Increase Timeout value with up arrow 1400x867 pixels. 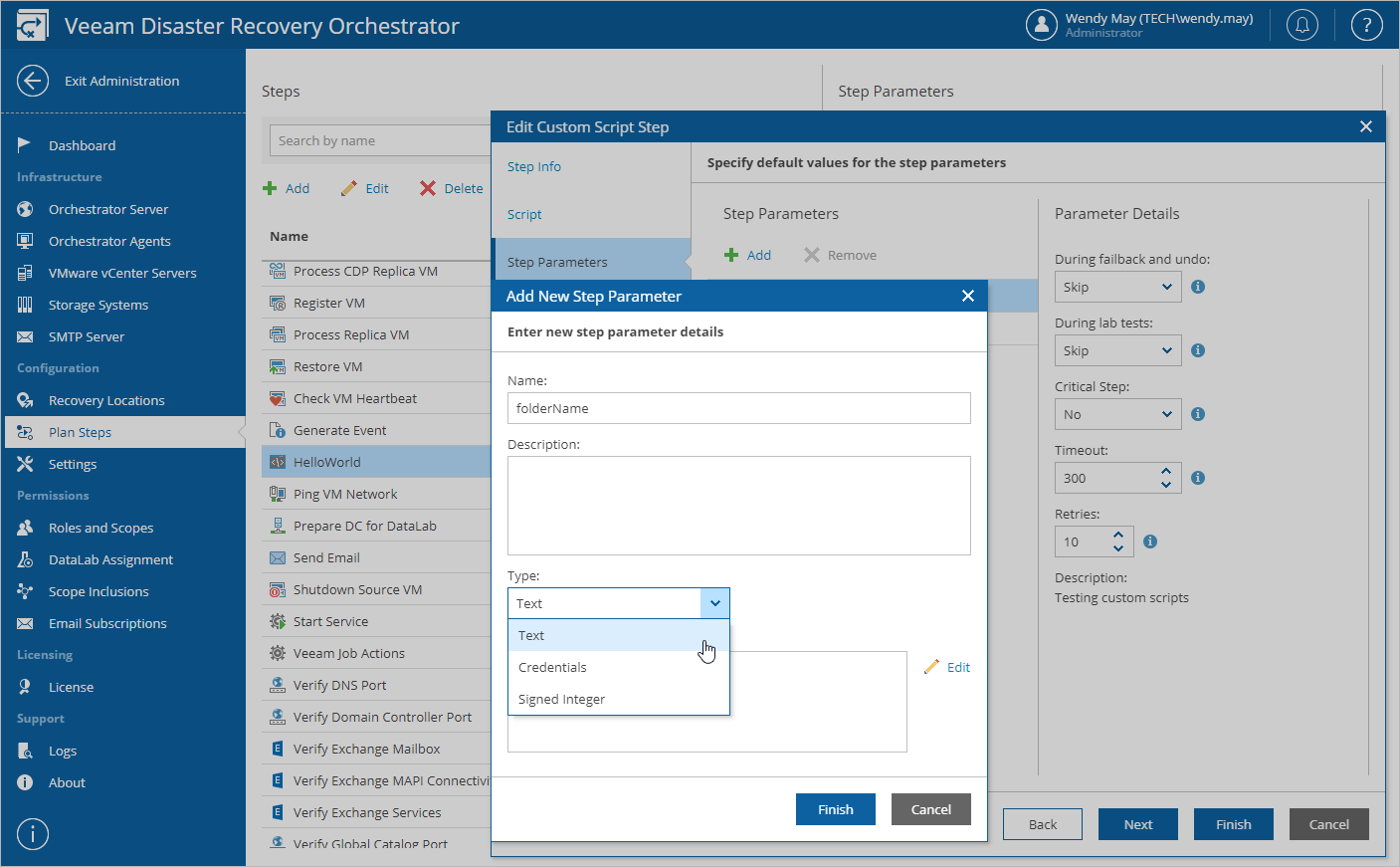1166,471
